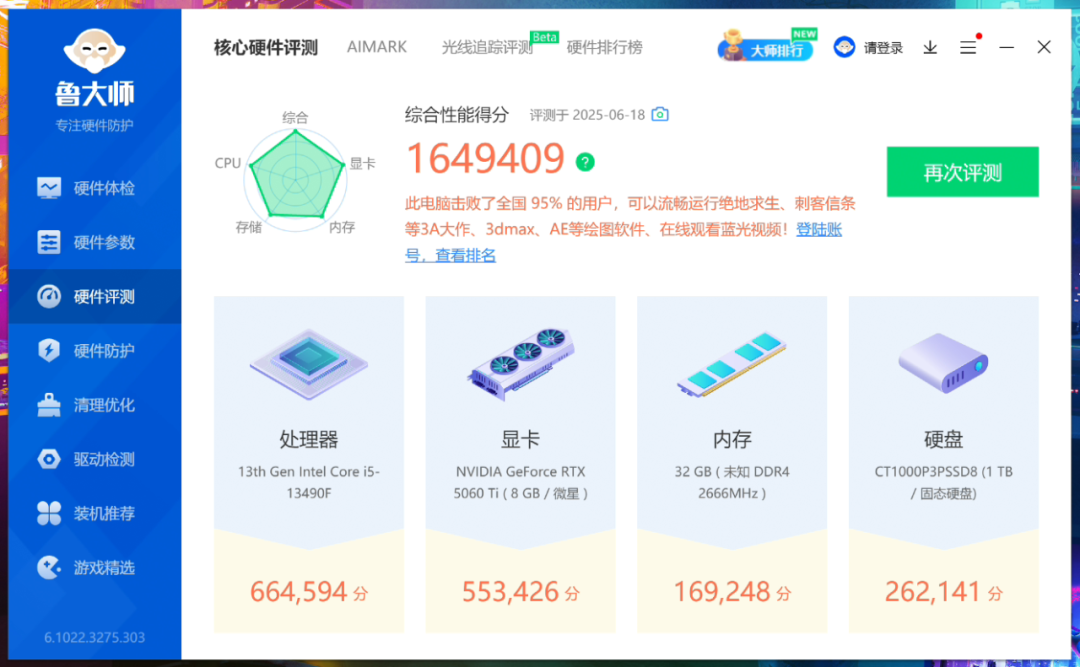This screenshot has height=667, width=1080.
Task: Click the 处理器 CPU chip icon
Action: [309, 365]
